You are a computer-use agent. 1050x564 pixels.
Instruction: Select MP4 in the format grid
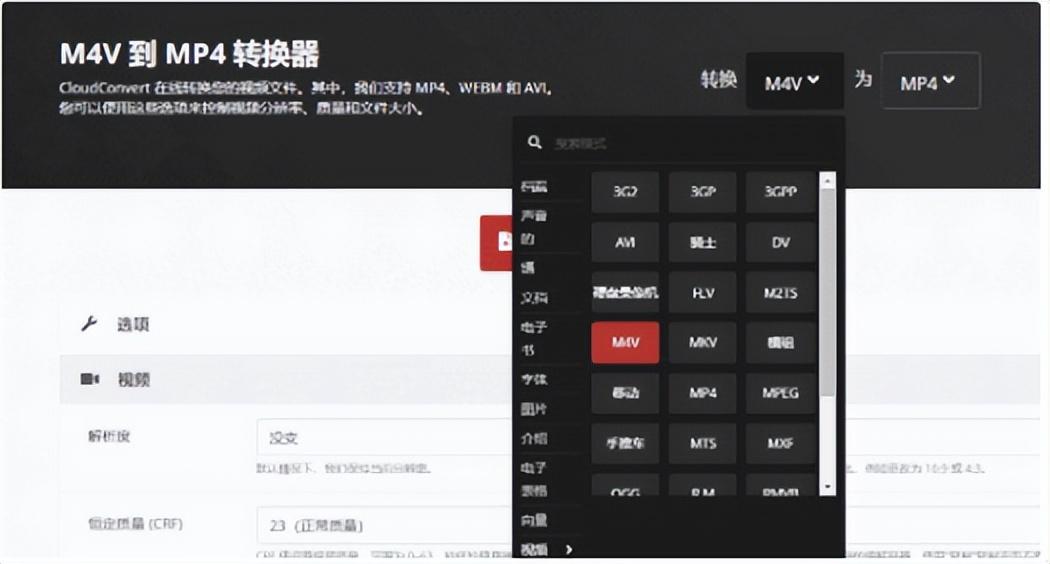[702, 393]
